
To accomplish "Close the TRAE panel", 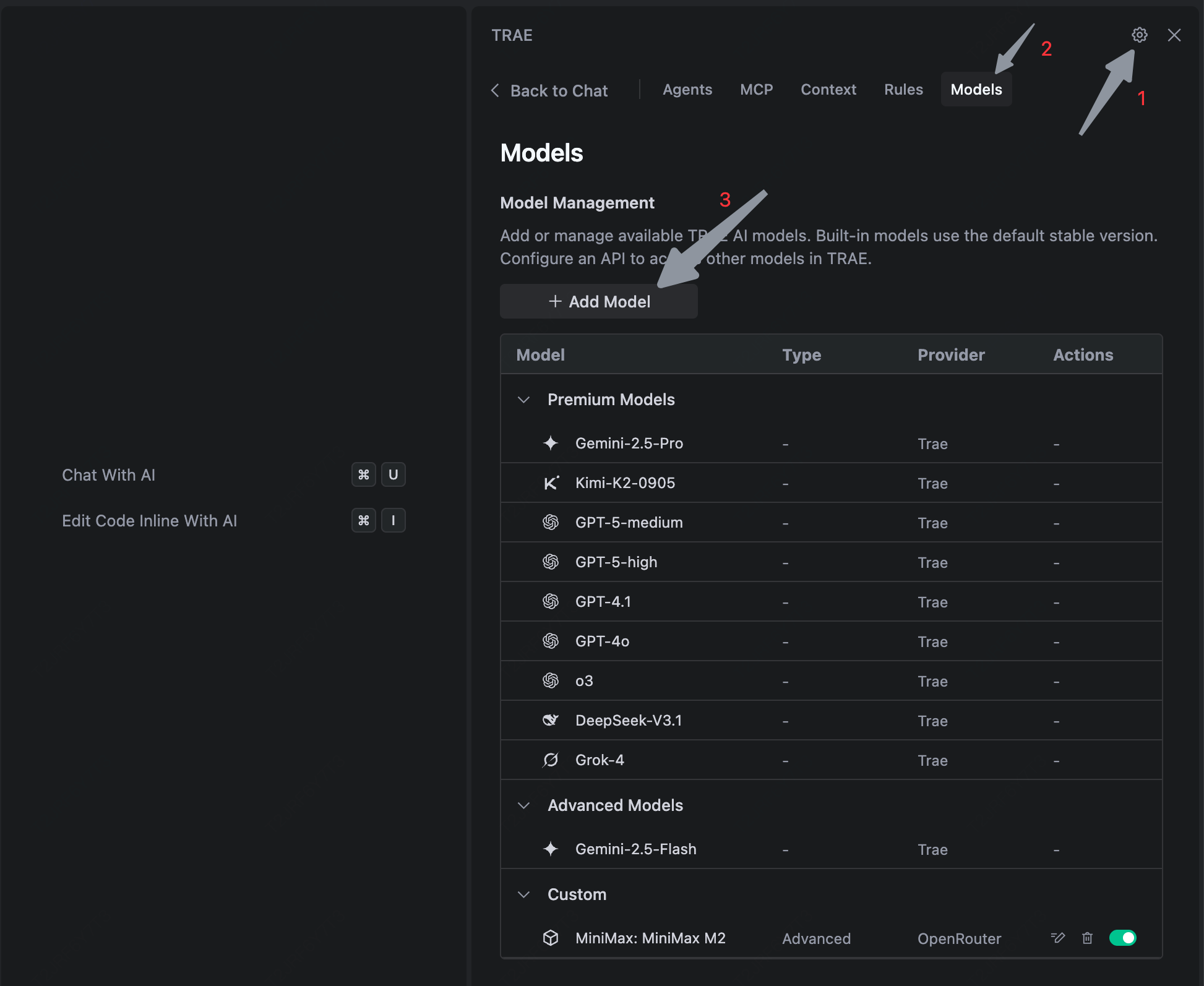I will coord(1174,35).
